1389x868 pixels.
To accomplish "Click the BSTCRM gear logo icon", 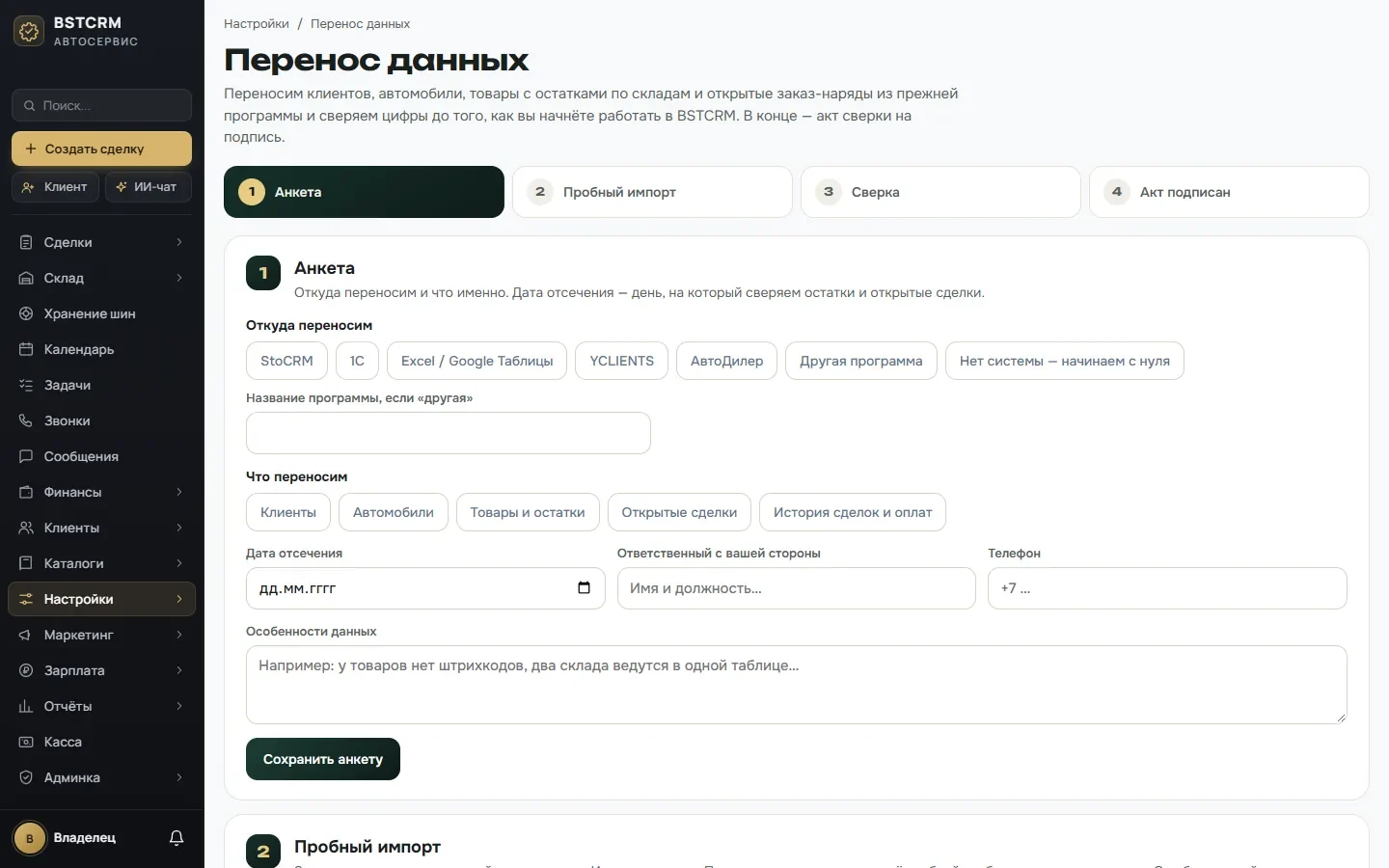I will pyautogui.click(x=29, y=31).
